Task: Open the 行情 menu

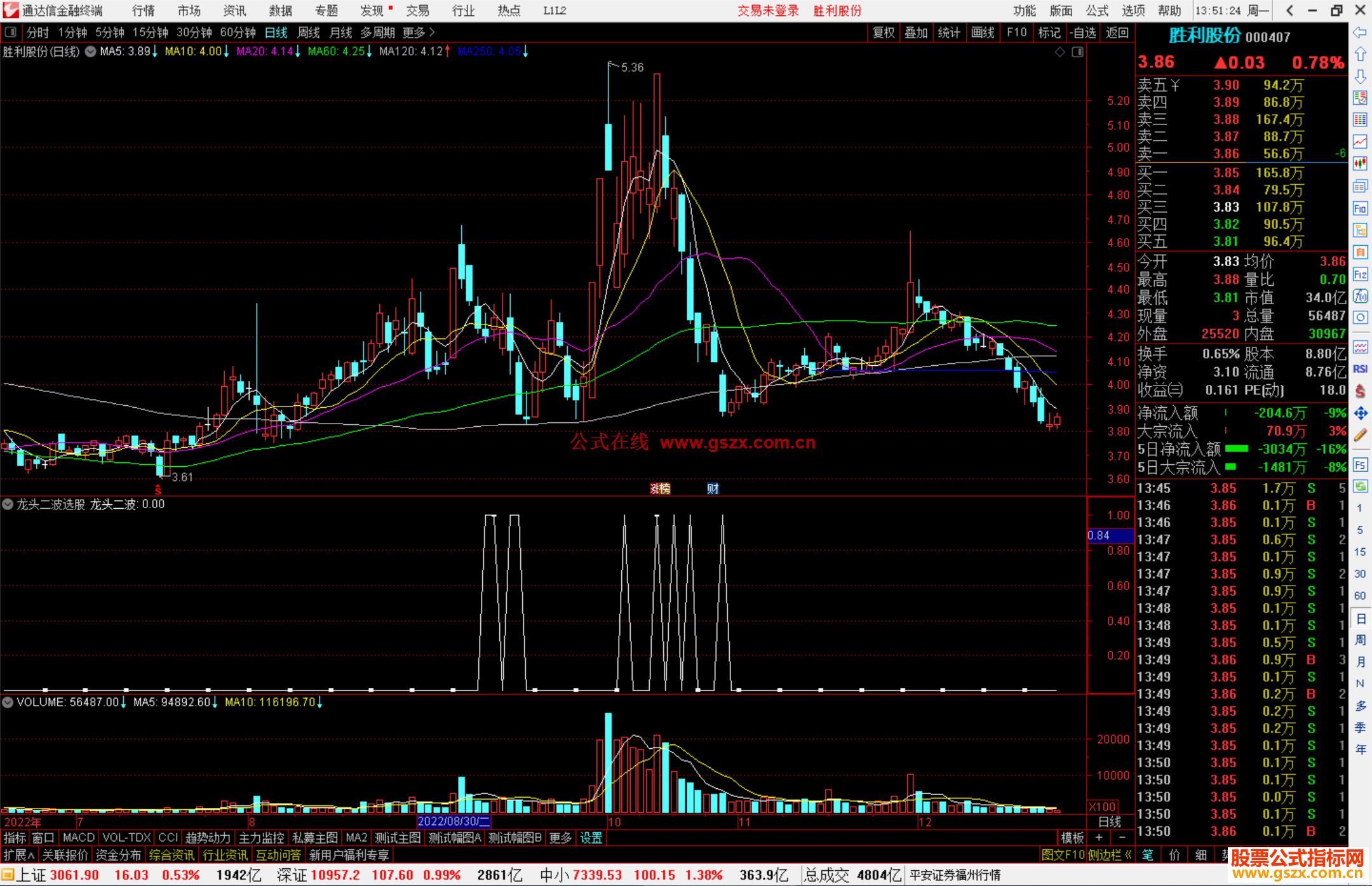Action: tap(143, 11)
